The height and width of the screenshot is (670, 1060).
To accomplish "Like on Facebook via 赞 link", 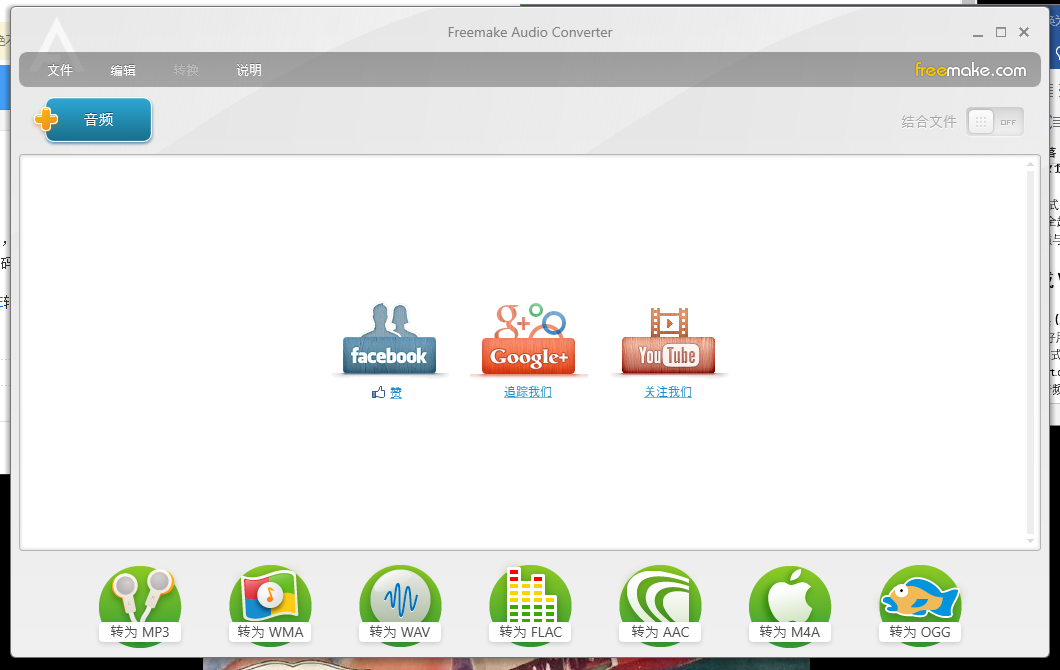I will tap(395, 393).
